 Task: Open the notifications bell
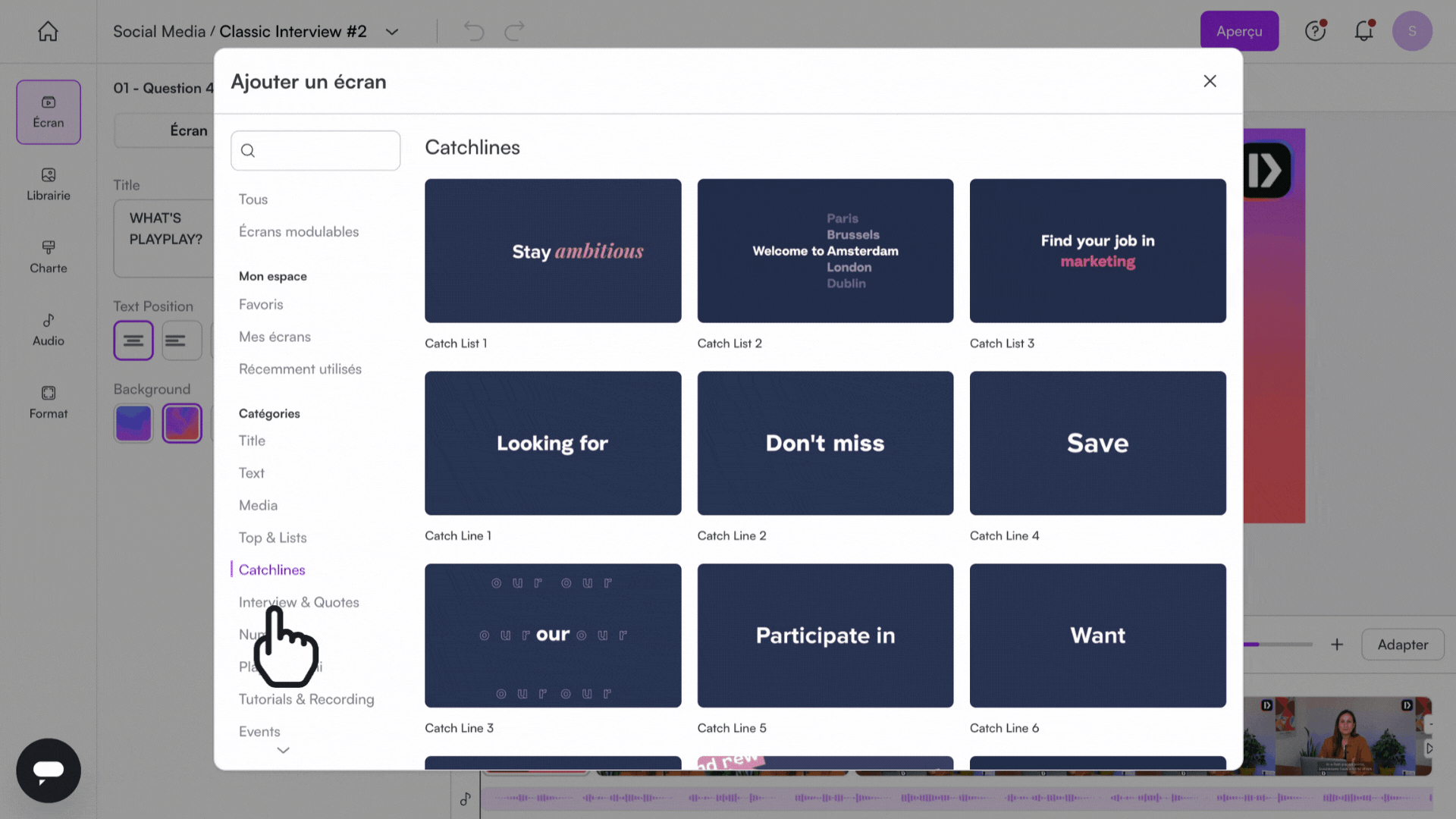point(1363,31)
